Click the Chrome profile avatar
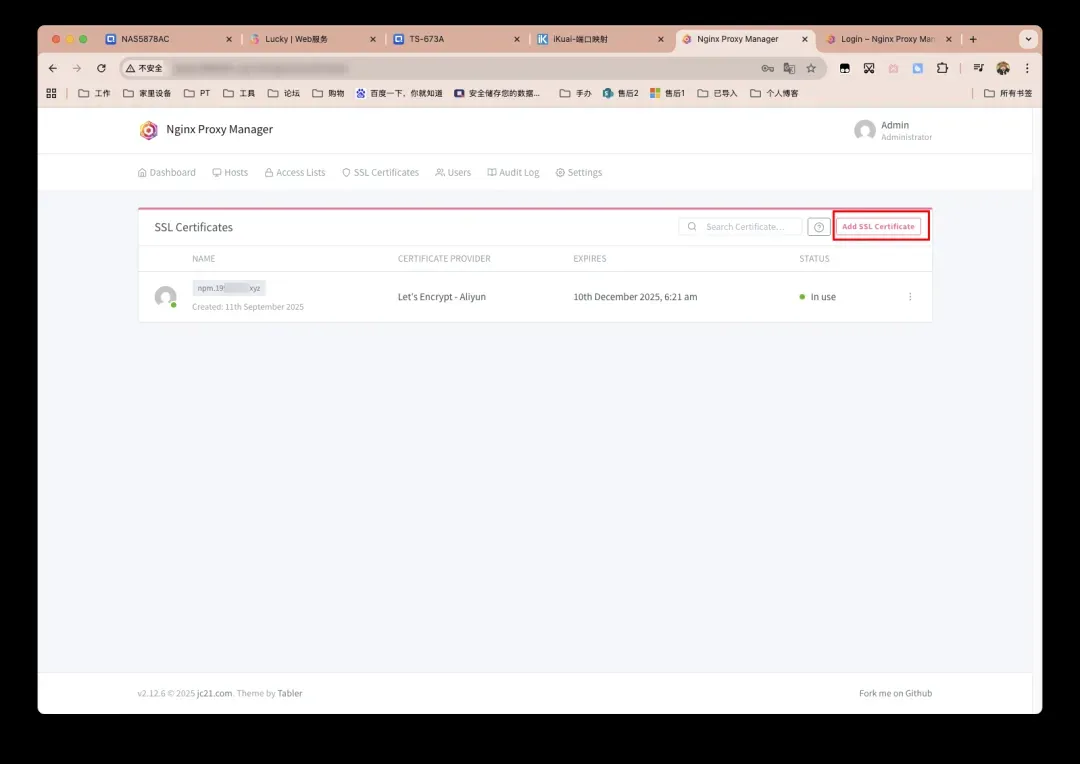Image resolution: width=1080 pixels, height=764 pixels. [x=1003, y=68]
